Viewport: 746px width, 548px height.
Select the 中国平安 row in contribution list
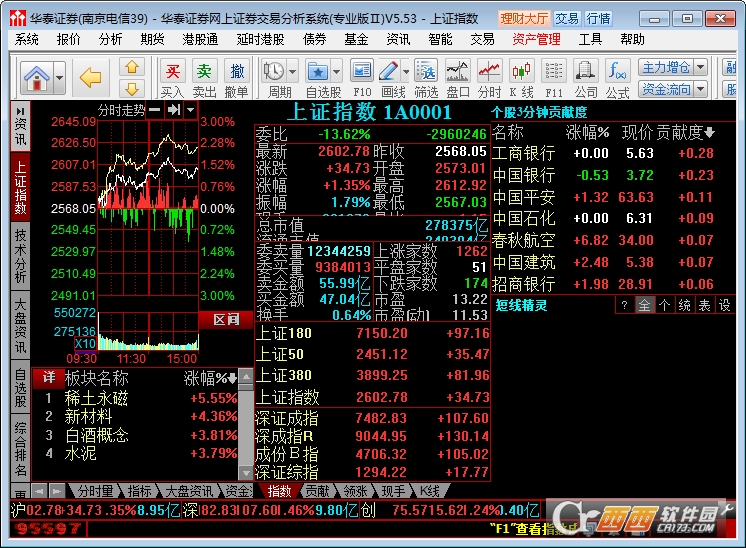point(523,197)
